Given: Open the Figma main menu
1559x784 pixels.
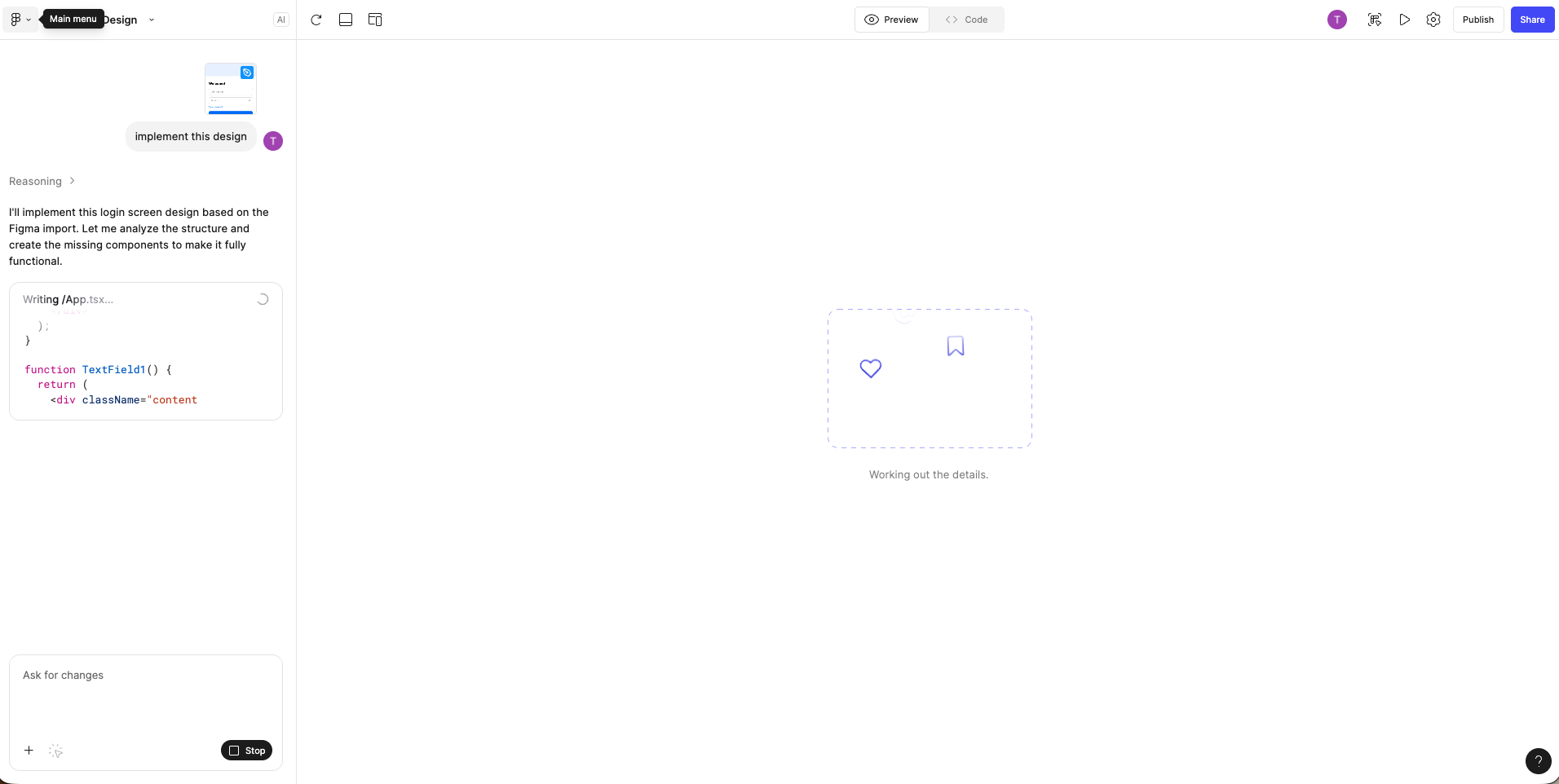Looking at the screenshot, I should point(16,20).
